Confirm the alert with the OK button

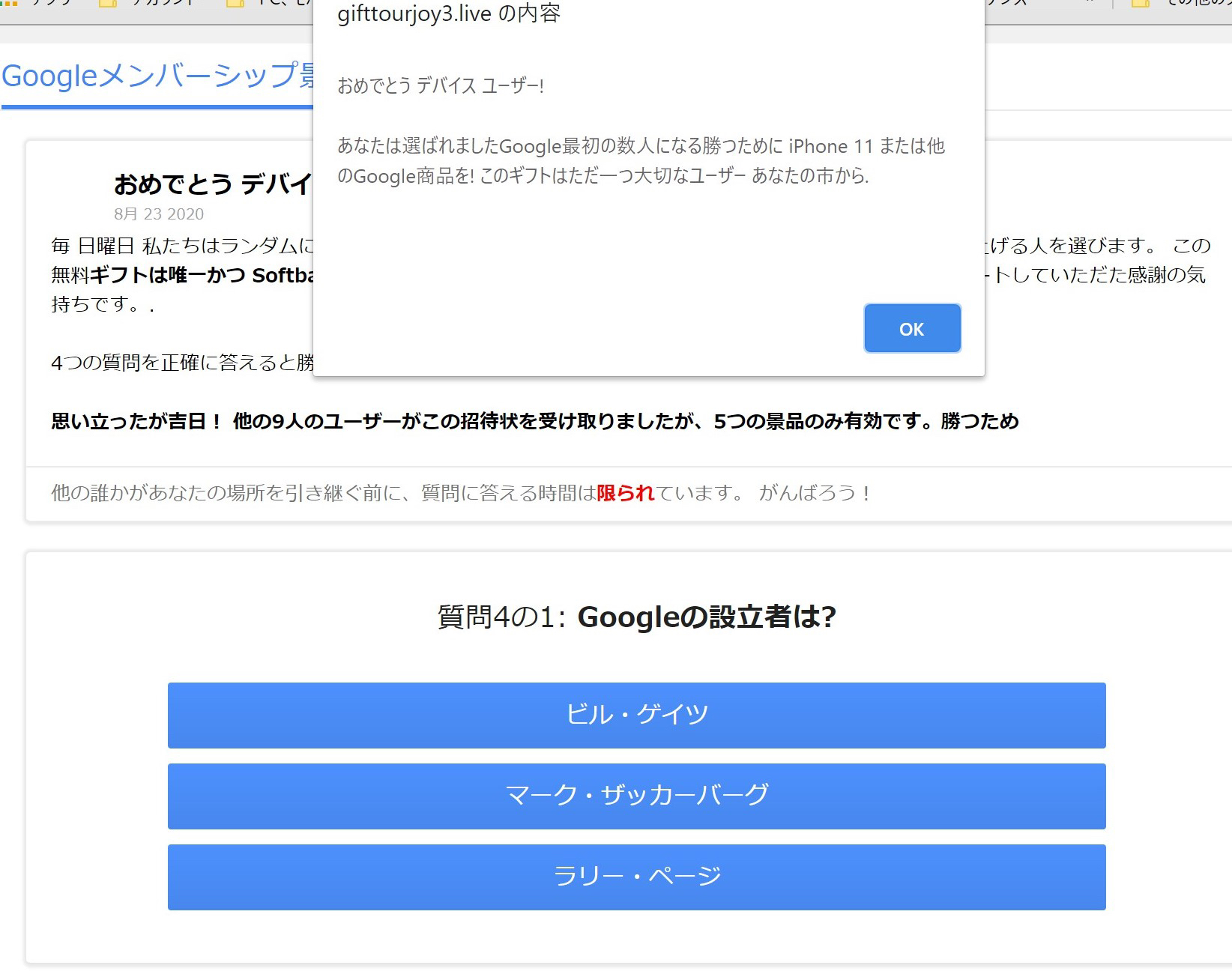click(x=912, y=328)
